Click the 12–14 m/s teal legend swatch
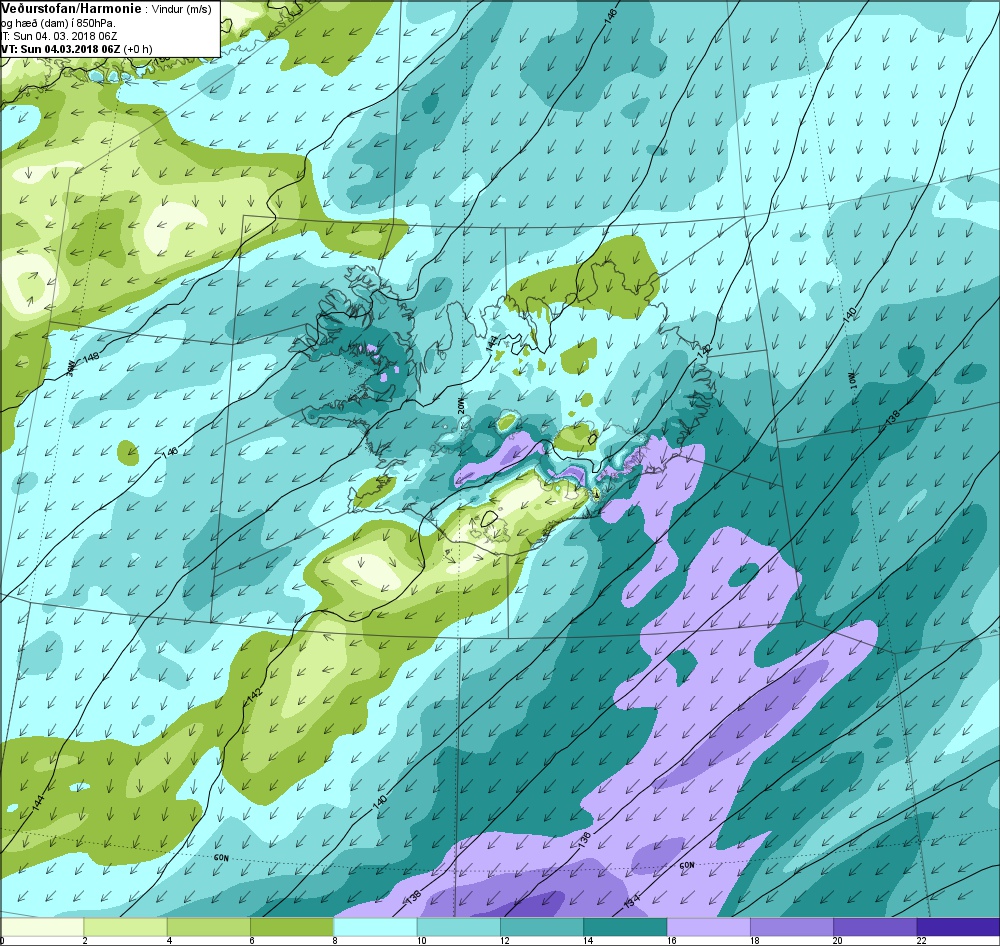 [541, 926]
